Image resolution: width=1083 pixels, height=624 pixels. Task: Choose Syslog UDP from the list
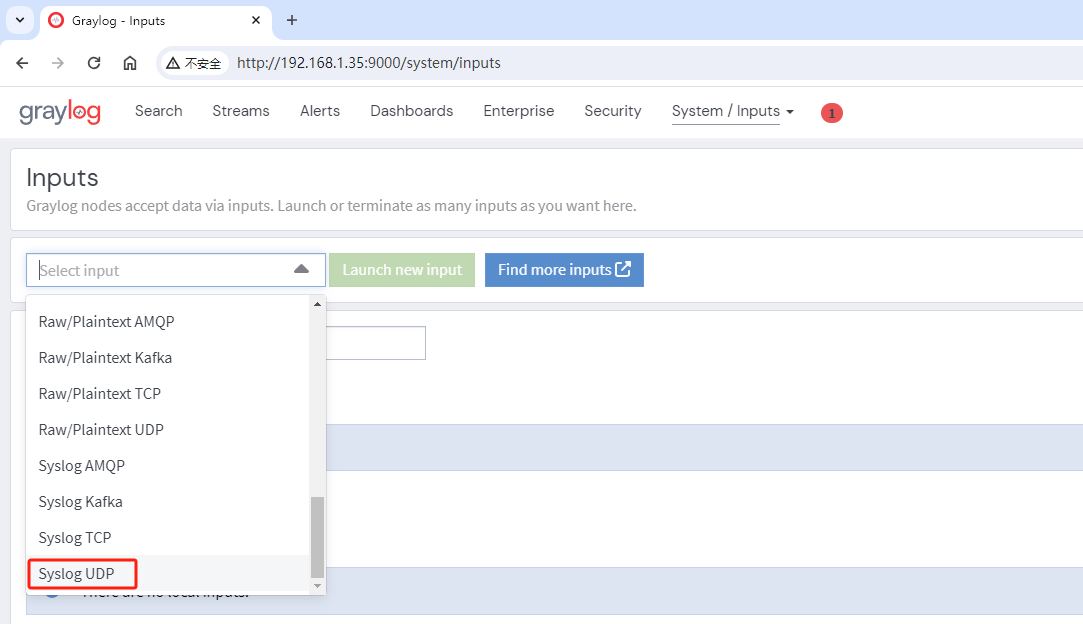pyautogui.click(x=168, y=574)
